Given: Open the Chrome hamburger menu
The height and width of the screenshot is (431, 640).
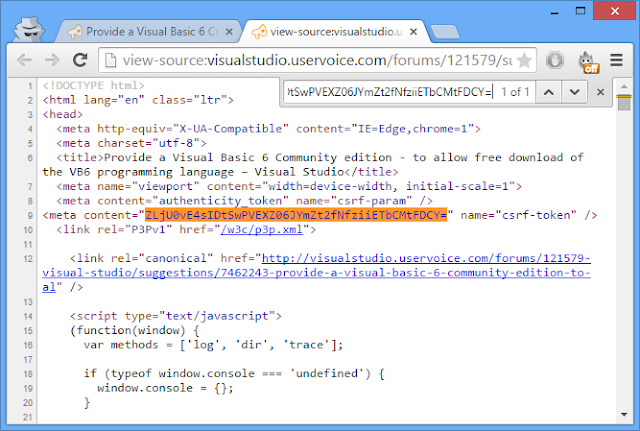Looking at the screenshot, I should (x=616, y=60).
